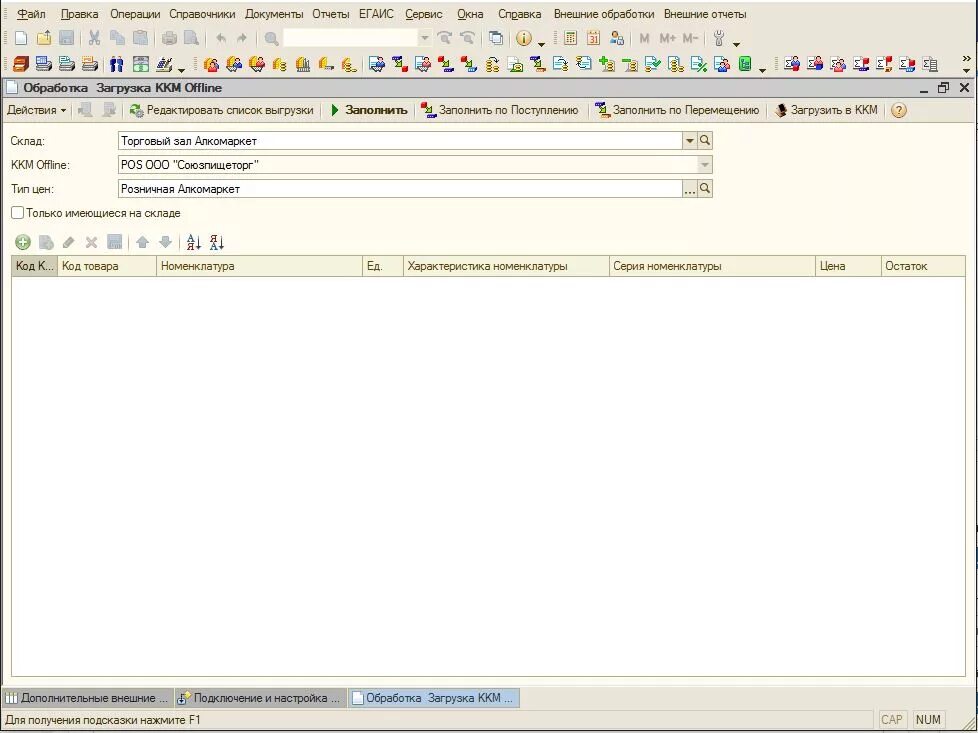
Task: Open the calendar icon showing 31
Action: pyautogui.click(x=593, y=38)
